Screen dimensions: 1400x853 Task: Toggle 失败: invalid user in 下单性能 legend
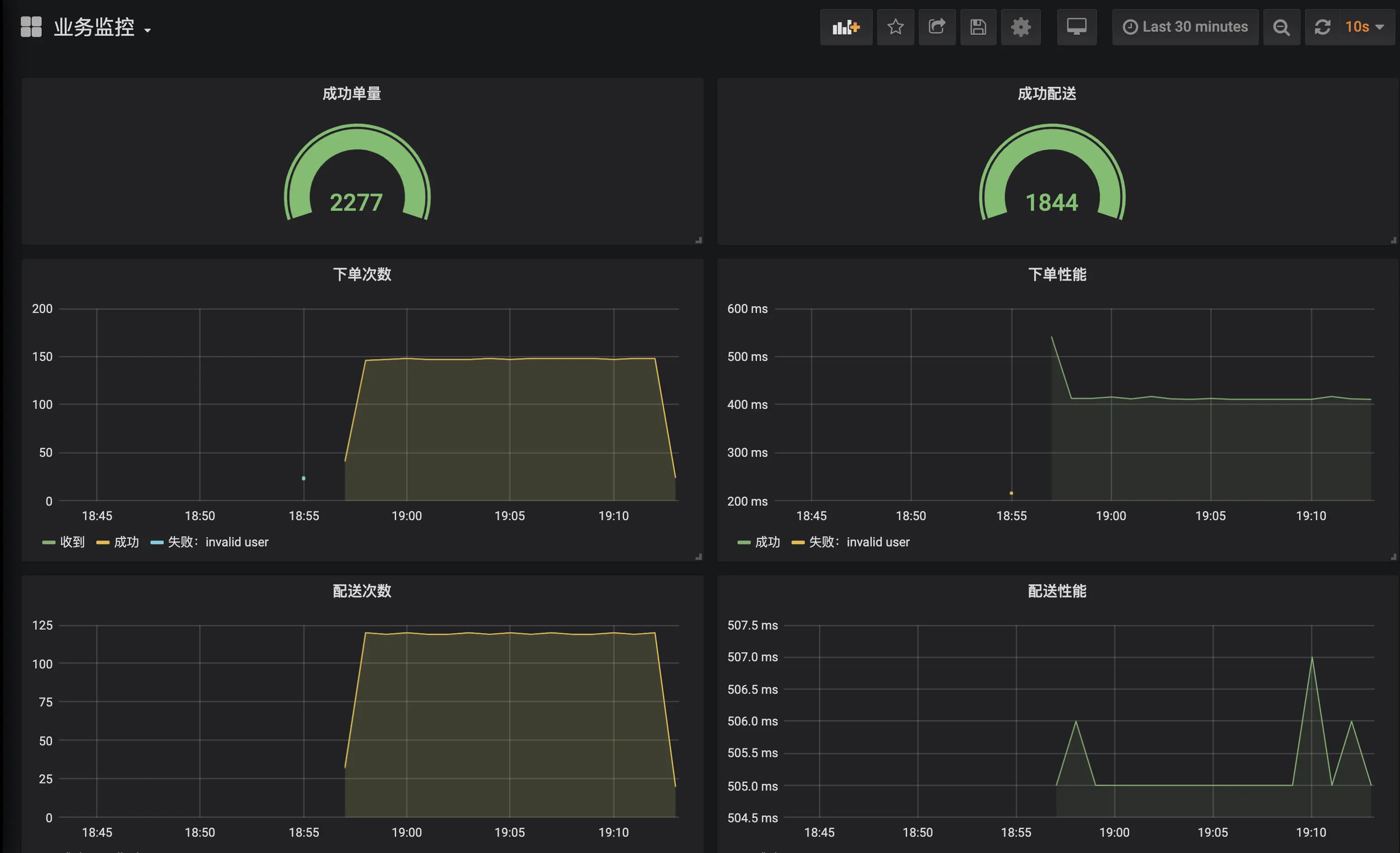(x=859, y=542)
